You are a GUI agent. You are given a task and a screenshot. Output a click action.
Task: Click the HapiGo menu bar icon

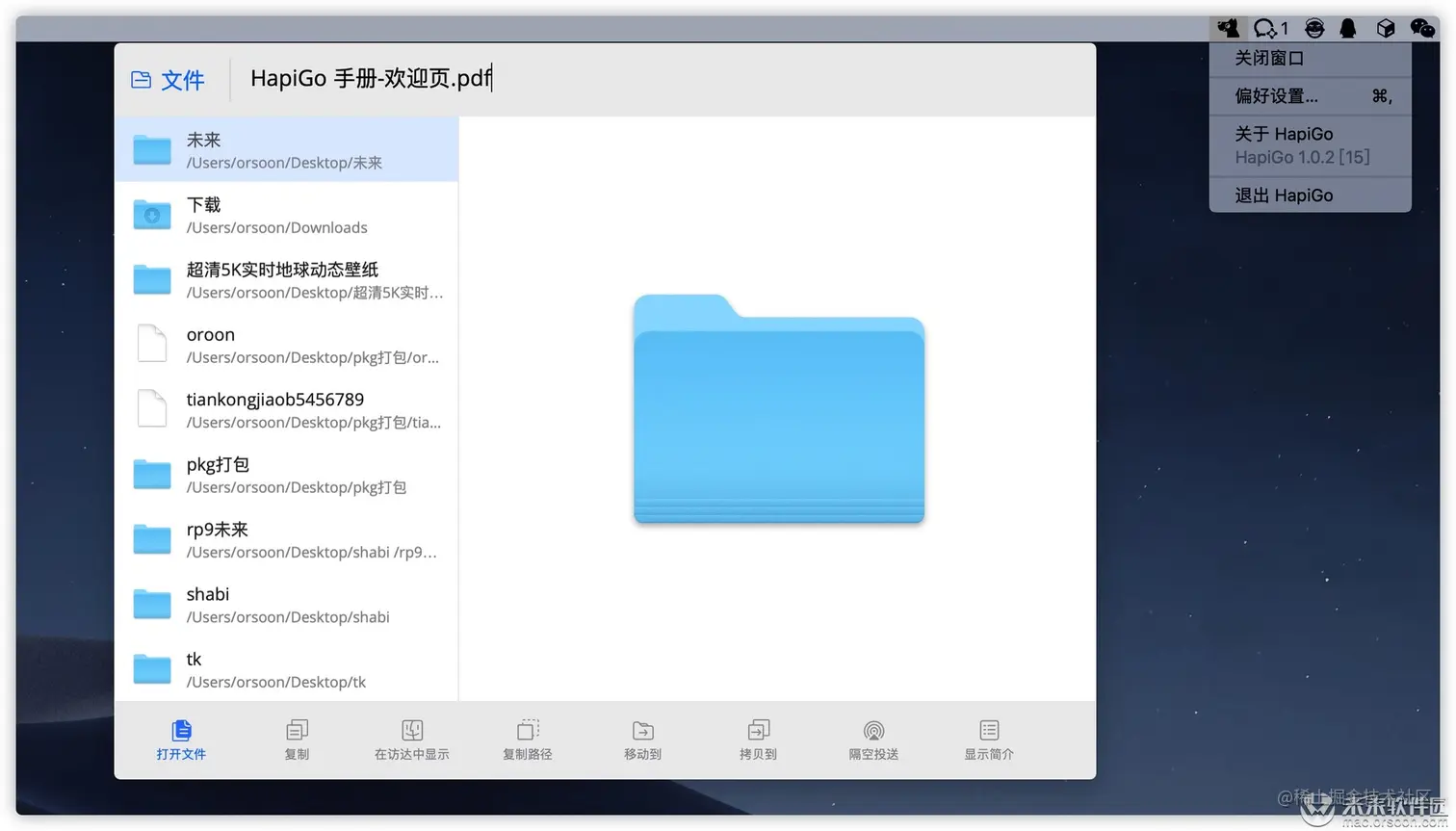(1228, 28)
